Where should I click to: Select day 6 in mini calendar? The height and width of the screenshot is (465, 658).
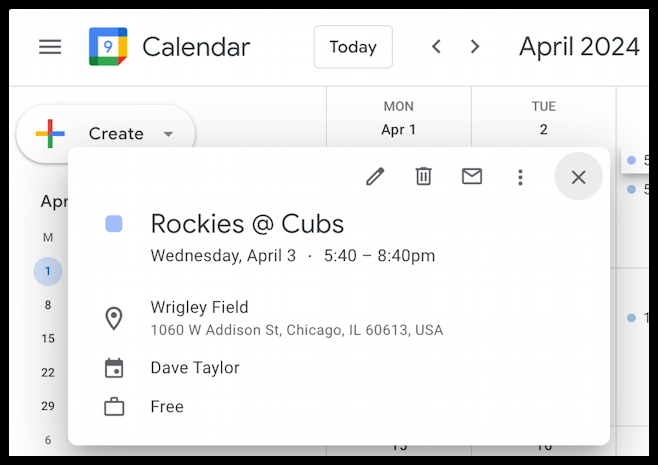pyautogui.click(x=48, y=440)
